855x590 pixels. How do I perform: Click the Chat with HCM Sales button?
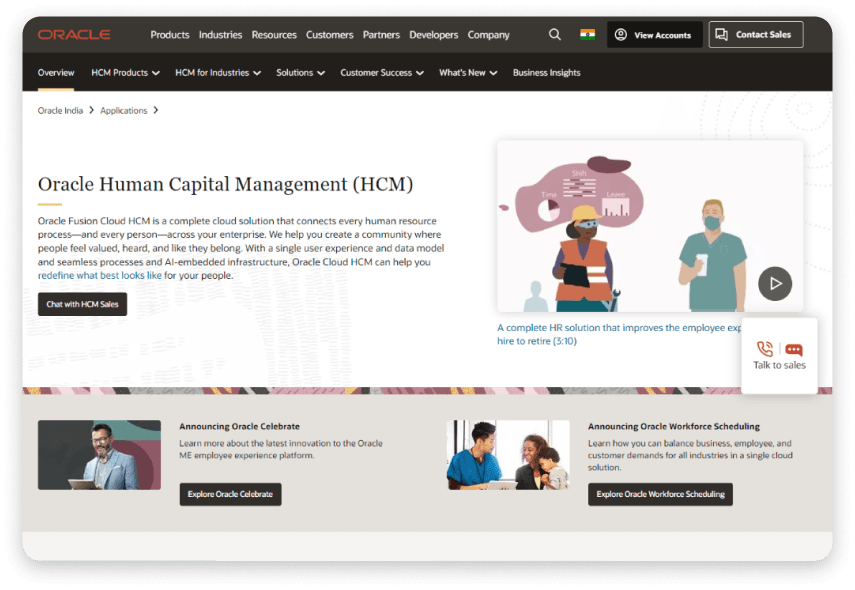[82, 303]
